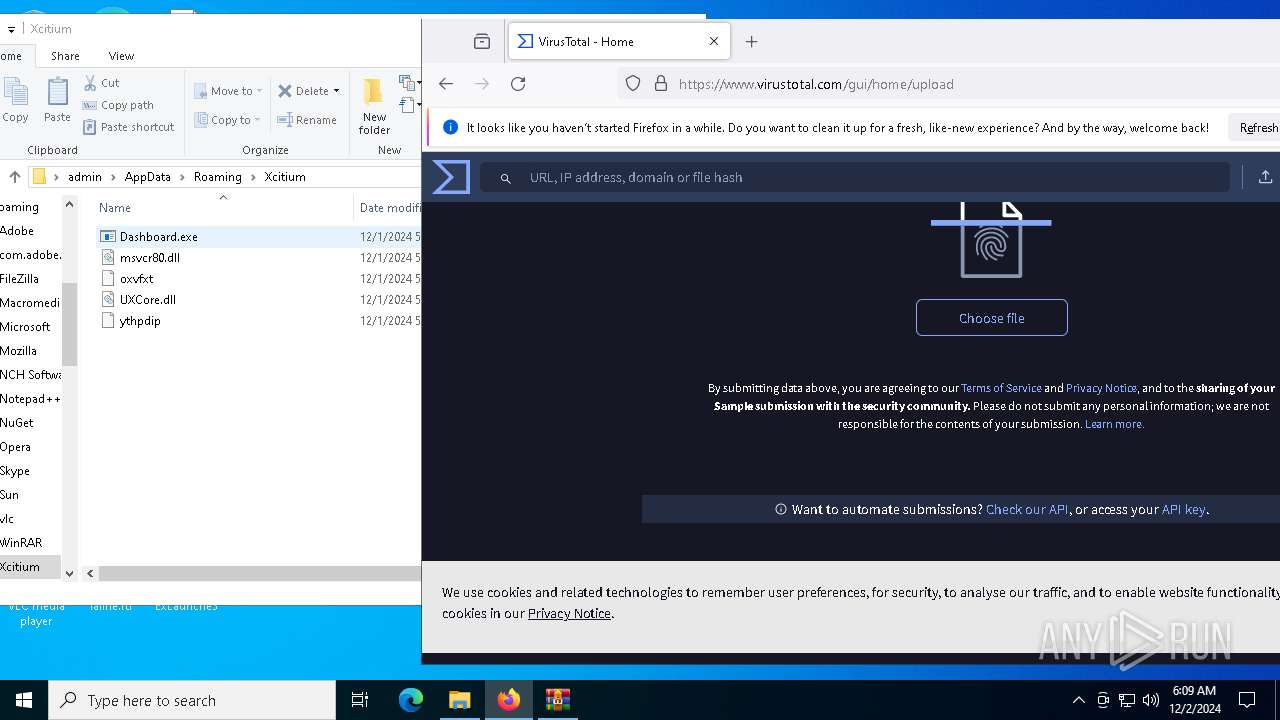Click the VirusTotal search input field
The height and width of the screenshot is (720, 1280).
point(855,177)
